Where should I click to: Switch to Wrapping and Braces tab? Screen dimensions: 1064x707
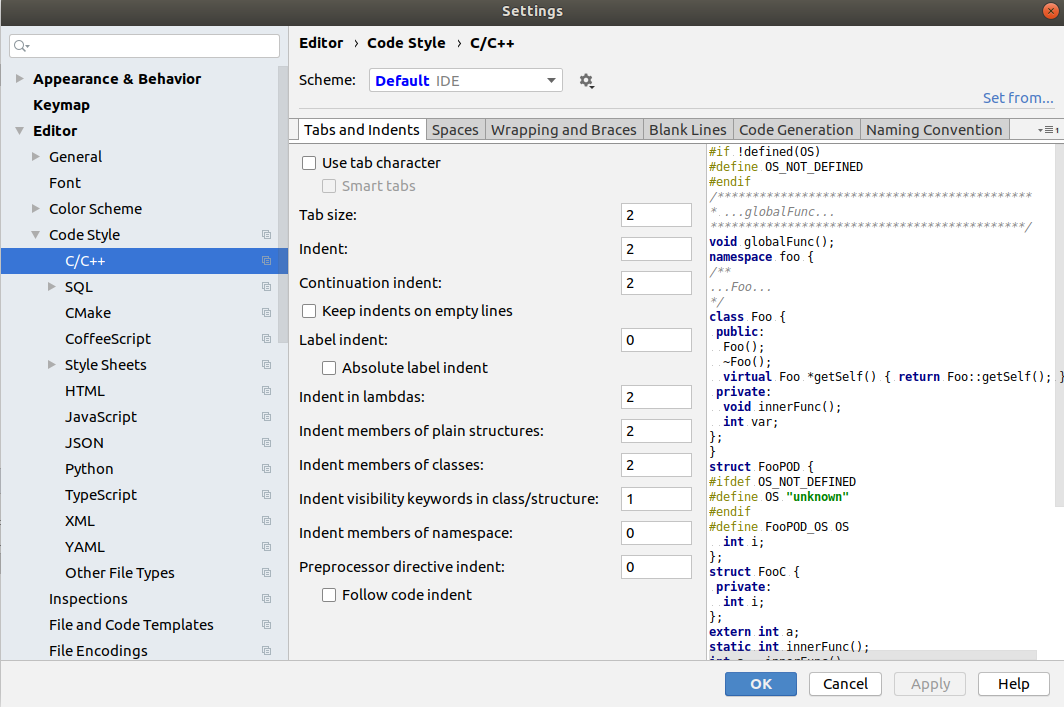(x=564, y=130)
